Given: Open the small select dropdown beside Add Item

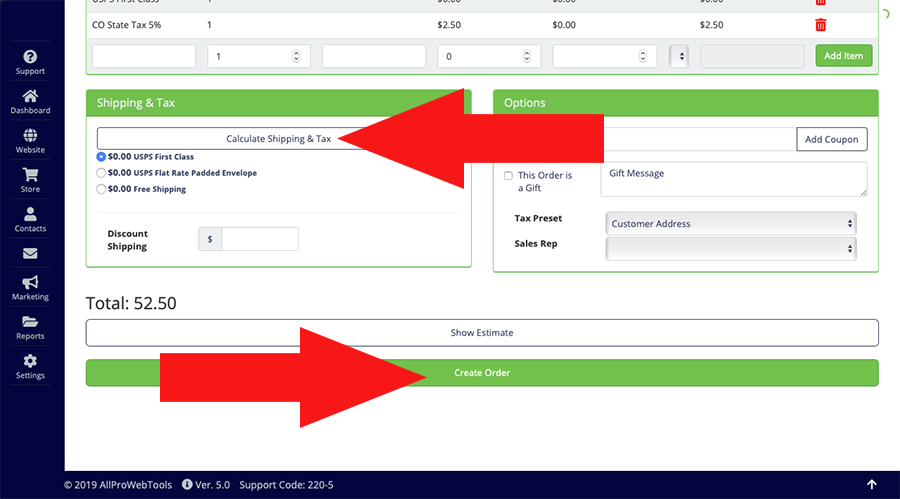Looking at the screenshot, I should [679, 56].
